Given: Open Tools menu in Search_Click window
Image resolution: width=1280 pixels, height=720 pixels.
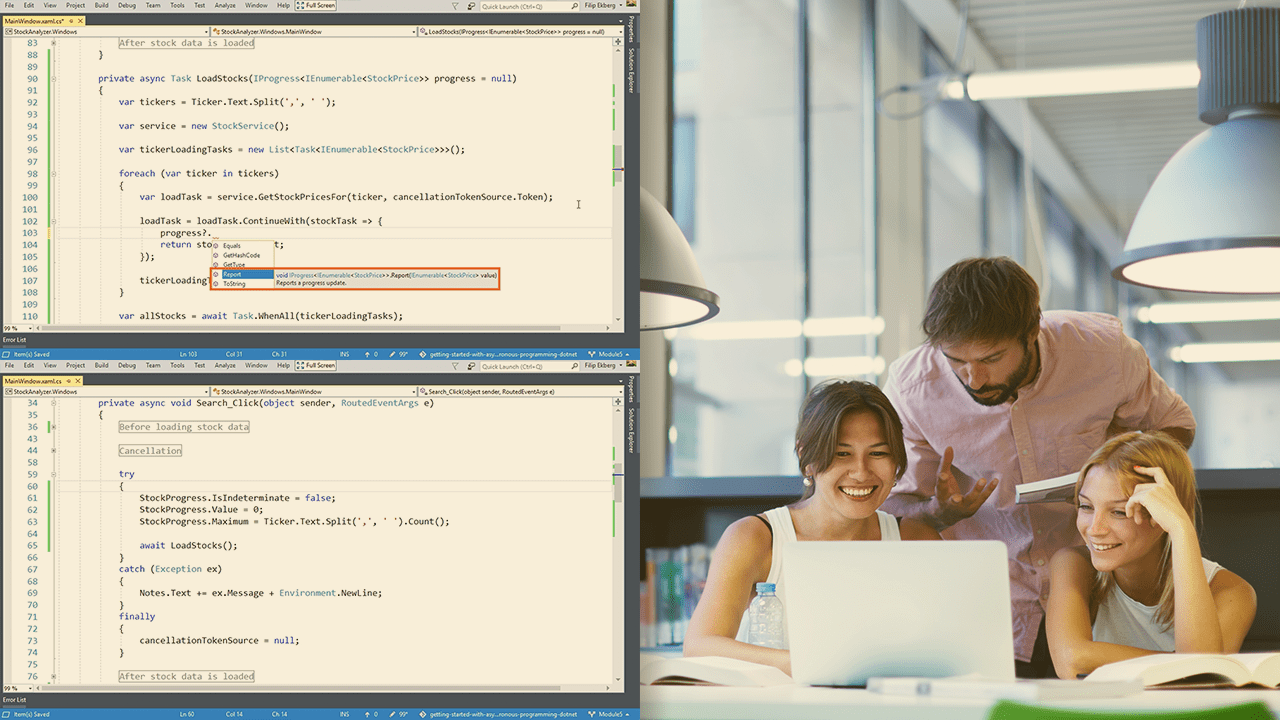Looking at the screenshot, I should (177, 365).
